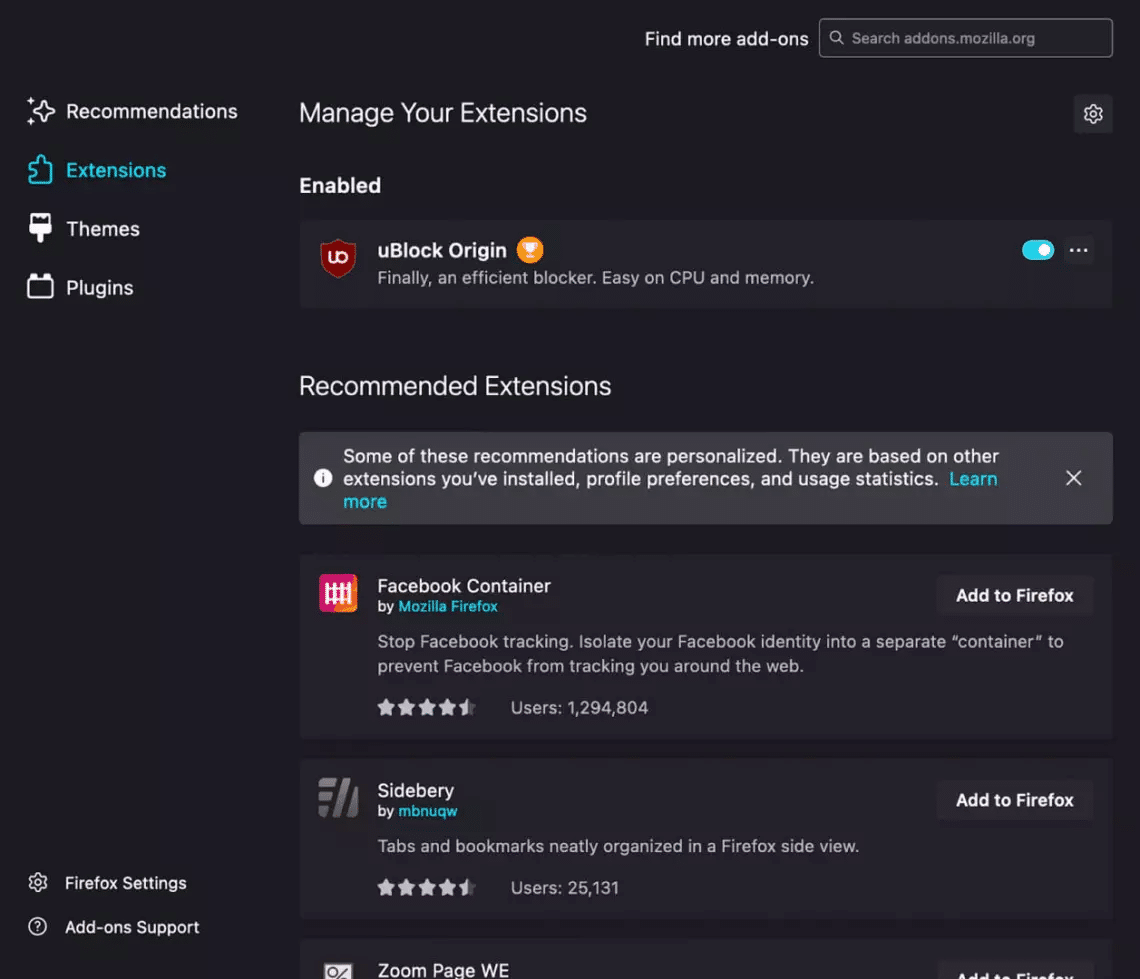Add Sidebery to Firefox
This screenshot has height=979, width=1140.
click(x=1014, y=799)
